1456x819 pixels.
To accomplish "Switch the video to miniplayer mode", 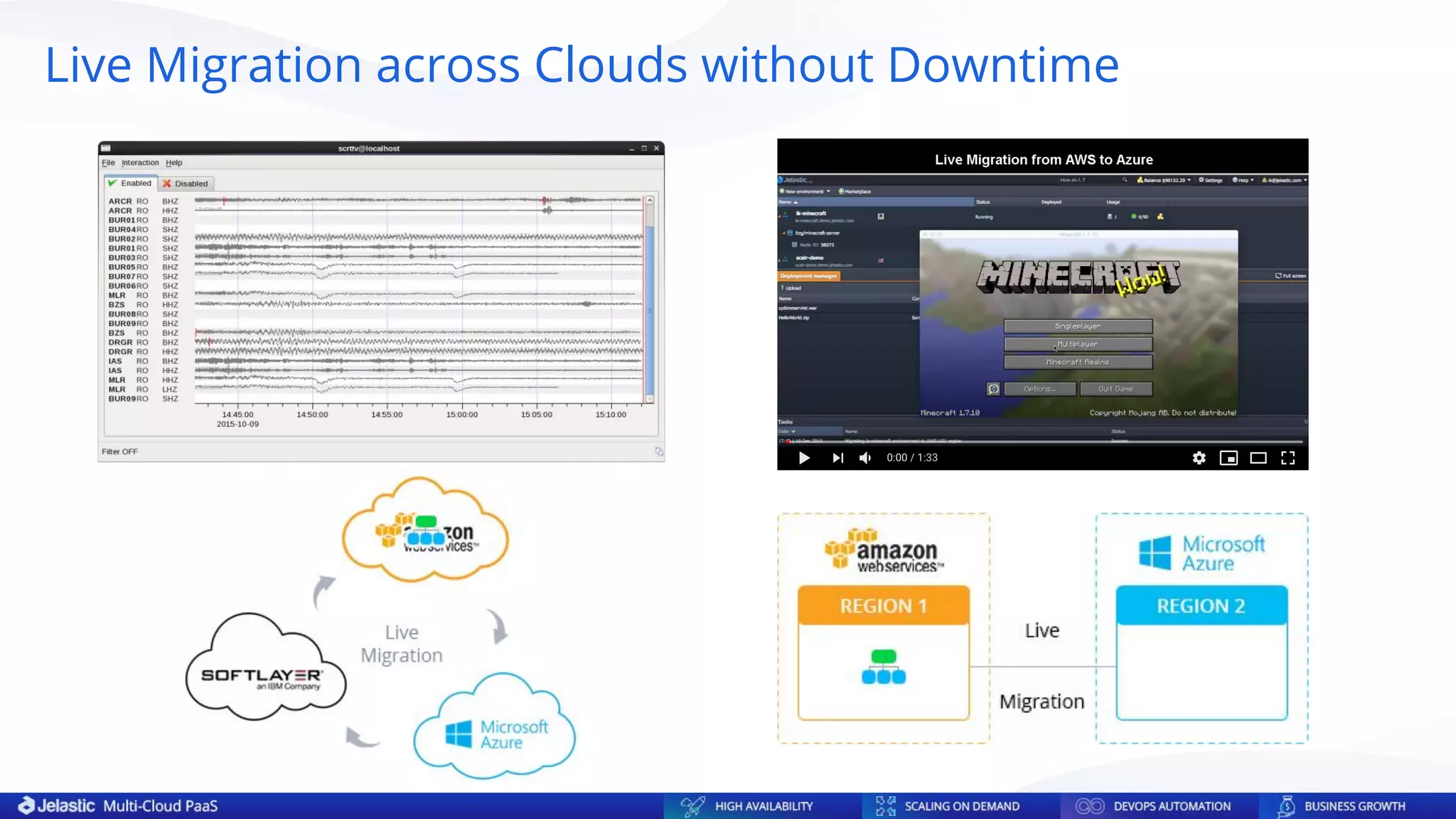I will tap(1228, 458).
